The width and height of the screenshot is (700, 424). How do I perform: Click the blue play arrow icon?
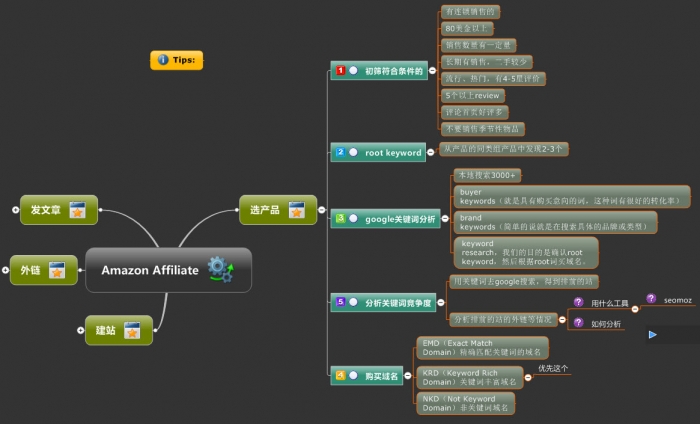[x=653, y=334]
